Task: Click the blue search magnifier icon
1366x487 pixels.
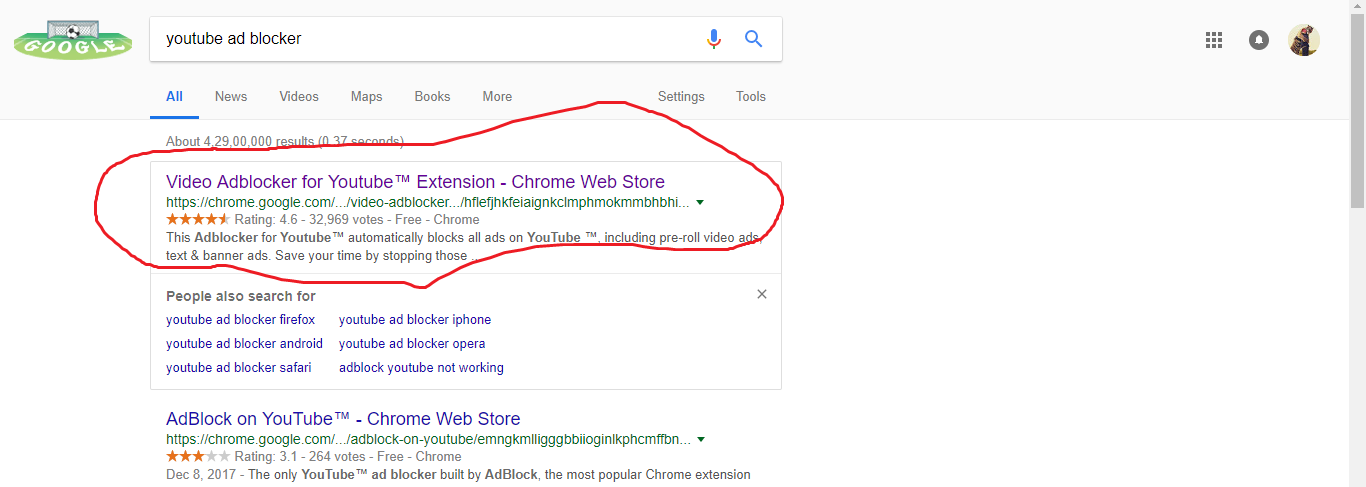Action: (754, 39)
